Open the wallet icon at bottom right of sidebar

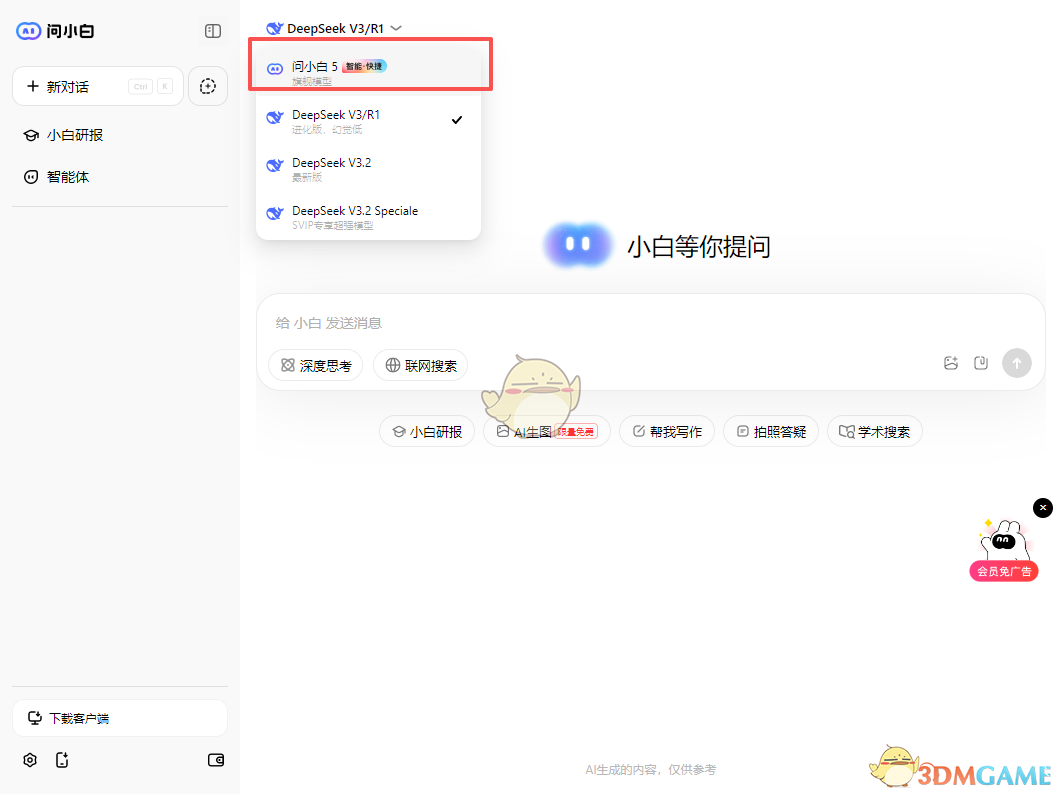[216, 760]
